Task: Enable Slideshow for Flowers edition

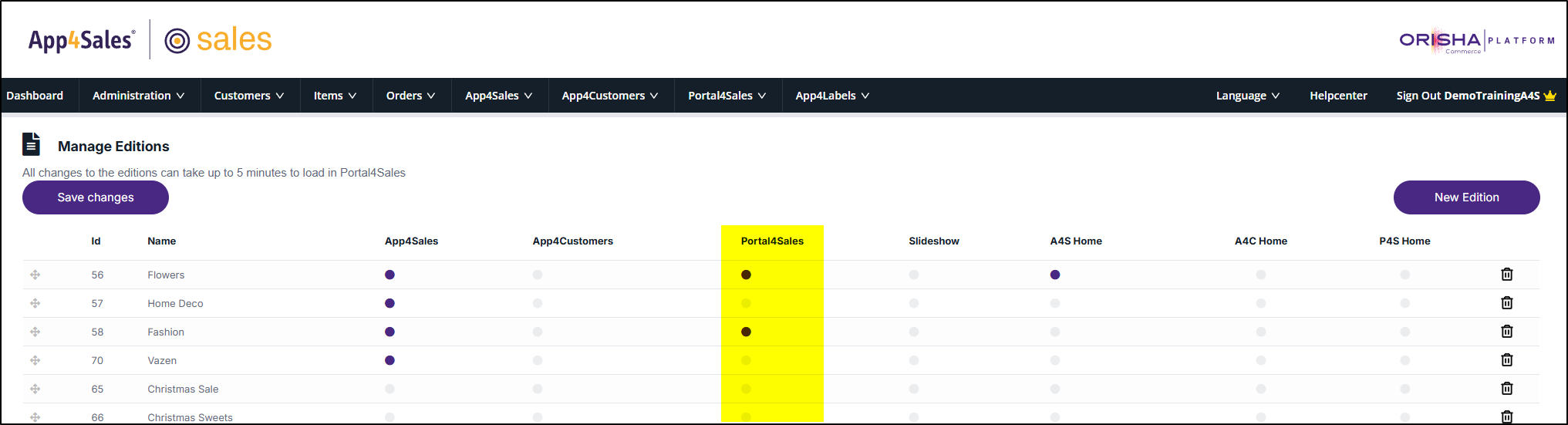Action: (914, 275)
